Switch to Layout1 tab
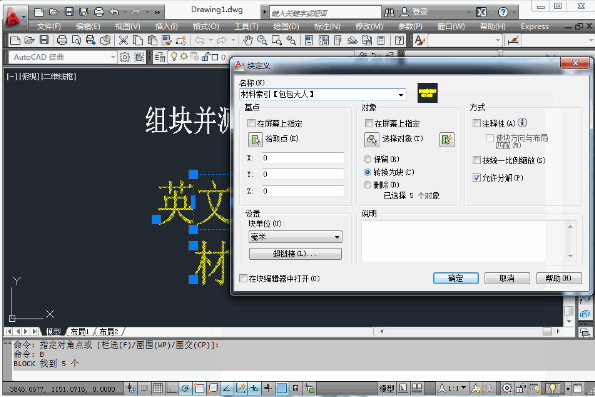 click(80, 332)
